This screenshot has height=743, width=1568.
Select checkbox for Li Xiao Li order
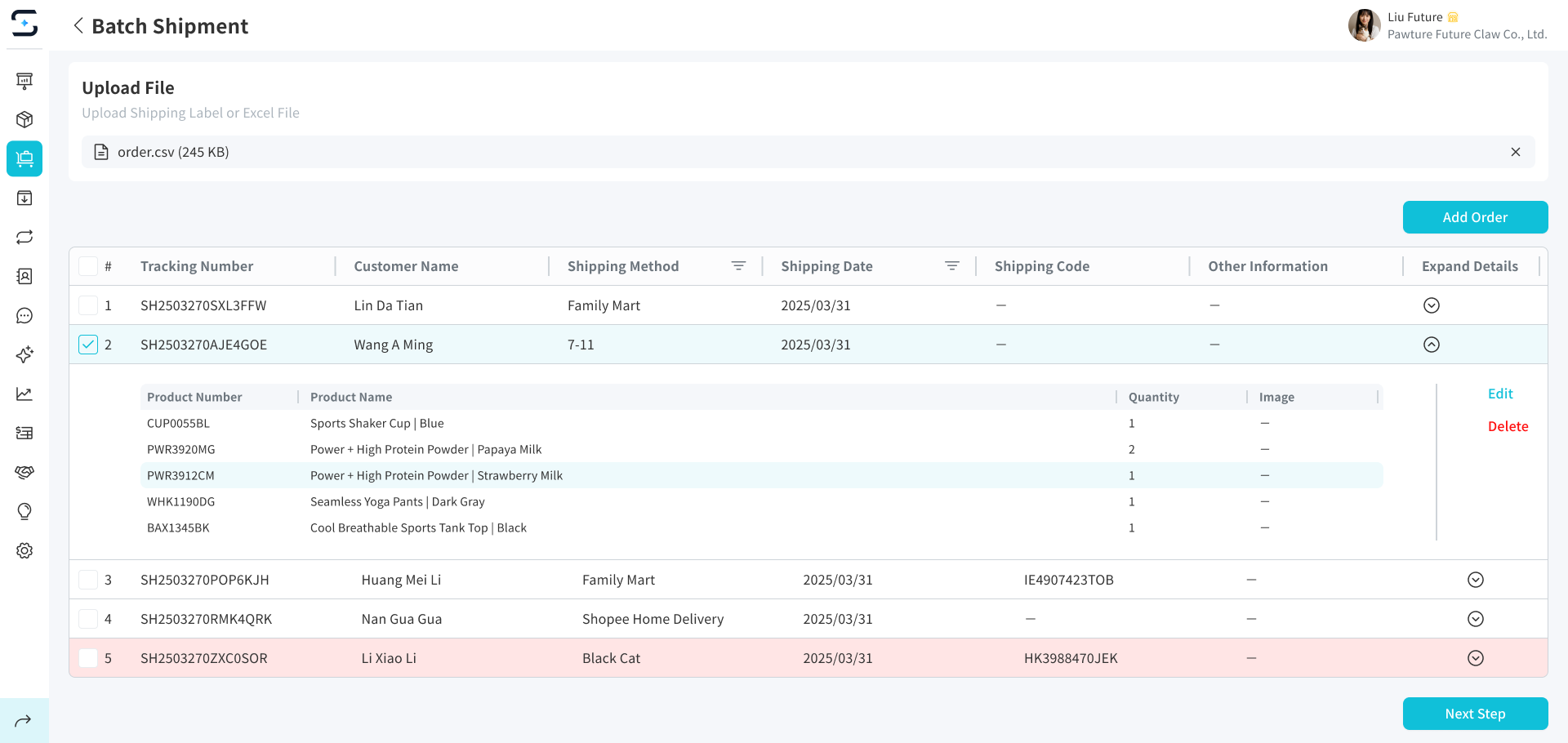tap(88, 658)
